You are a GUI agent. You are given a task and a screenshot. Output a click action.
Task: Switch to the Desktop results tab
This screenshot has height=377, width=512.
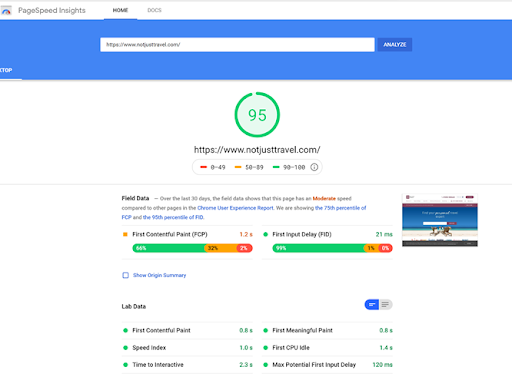click(6, 70)
